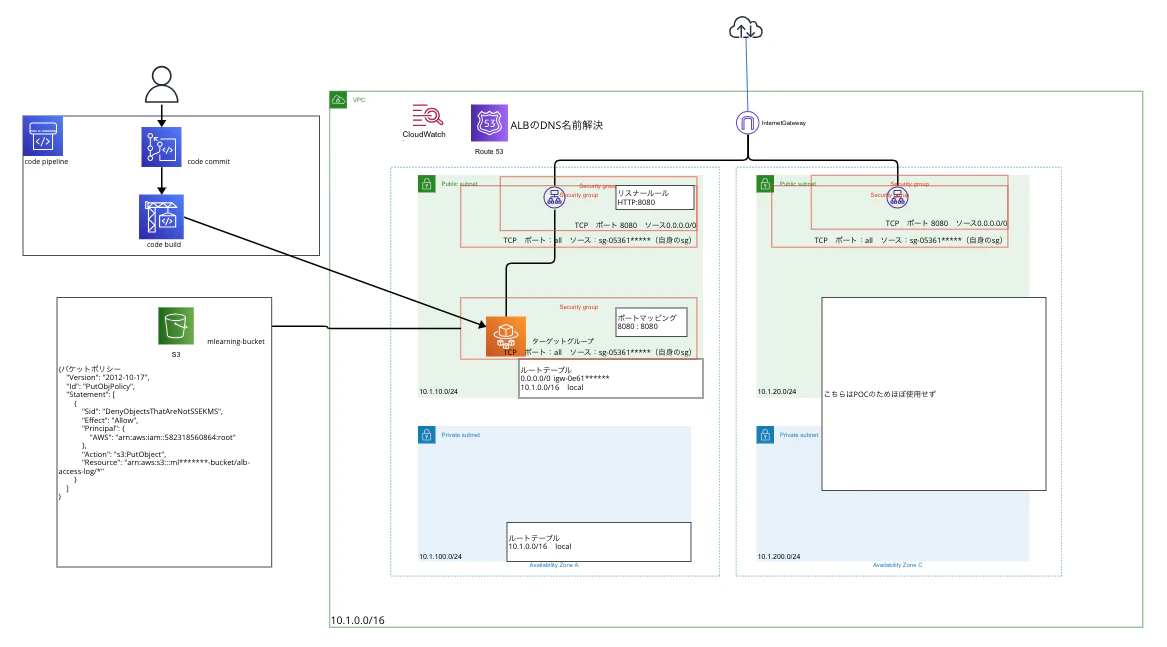The width and height of the screenshot is (1167, 647).
Task: Click the 'Route 53' label
Action: [489, 151]
